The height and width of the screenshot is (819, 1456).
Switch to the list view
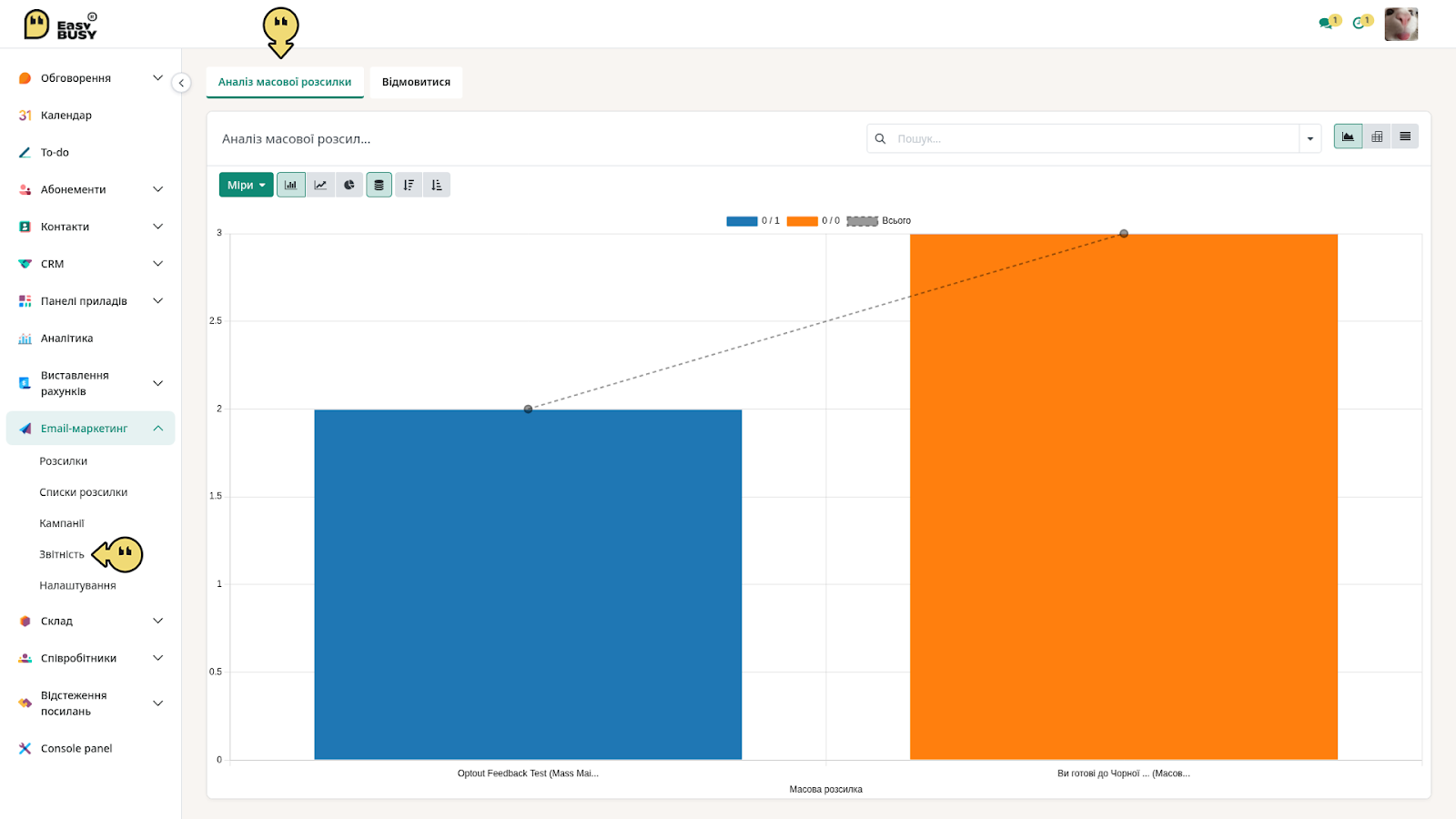click(1405, 136)
